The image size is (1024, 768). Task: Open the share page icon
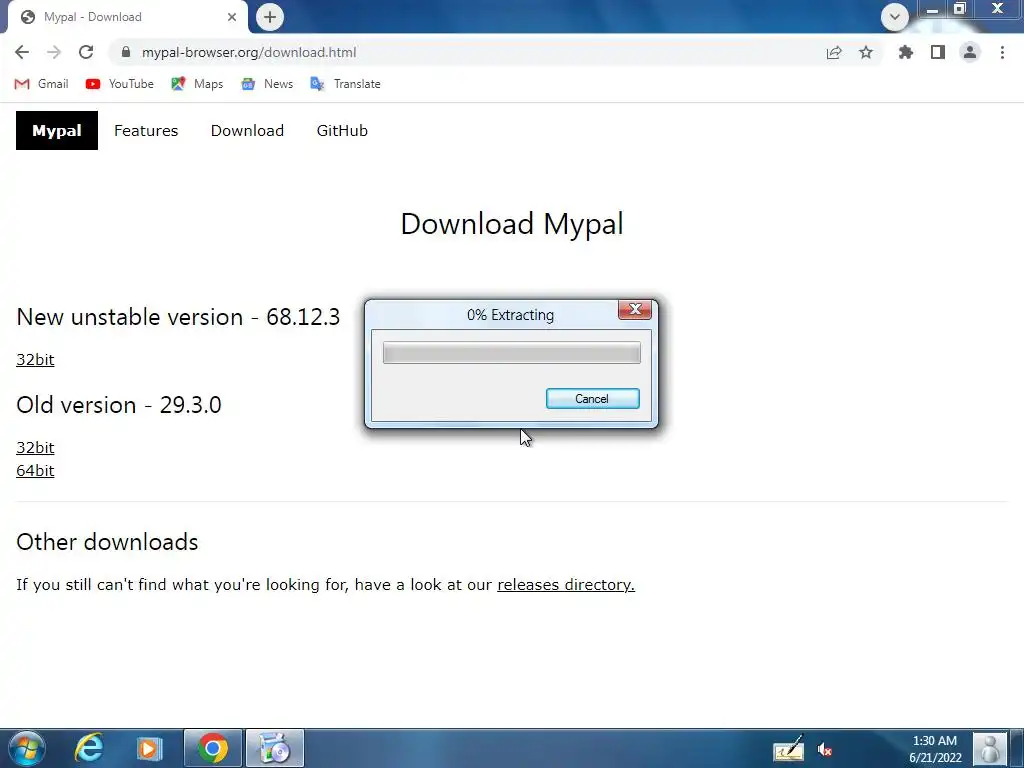tap(834, 52)
